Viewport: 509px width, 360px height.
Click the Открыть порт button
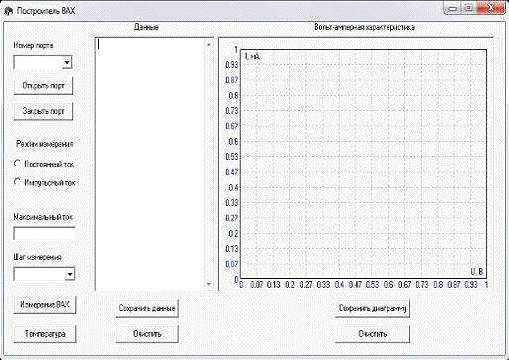pyautogui.click(x=43, y=86)
